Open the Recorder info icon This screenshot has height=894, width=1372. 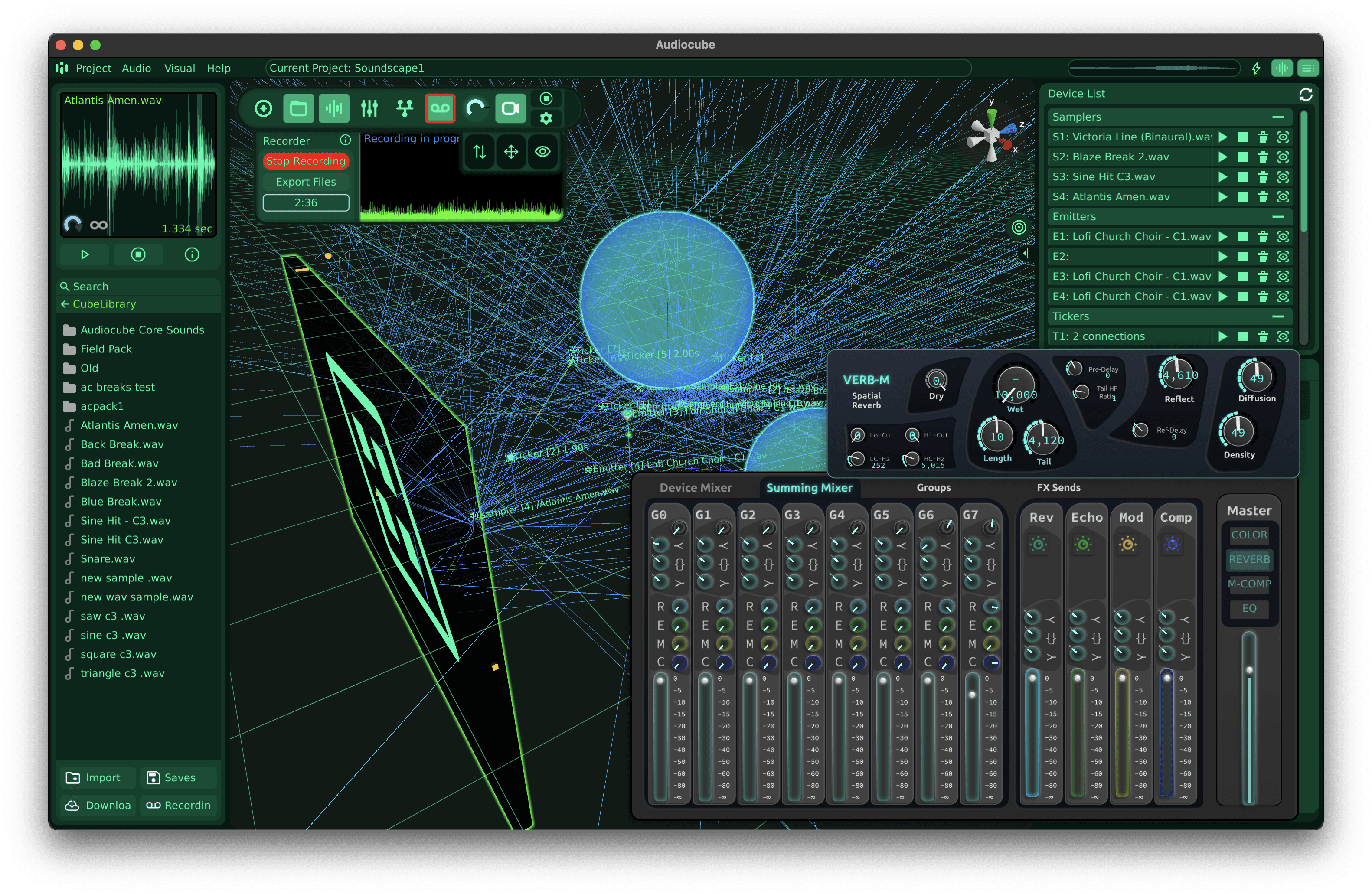click(x=345, y=140)
